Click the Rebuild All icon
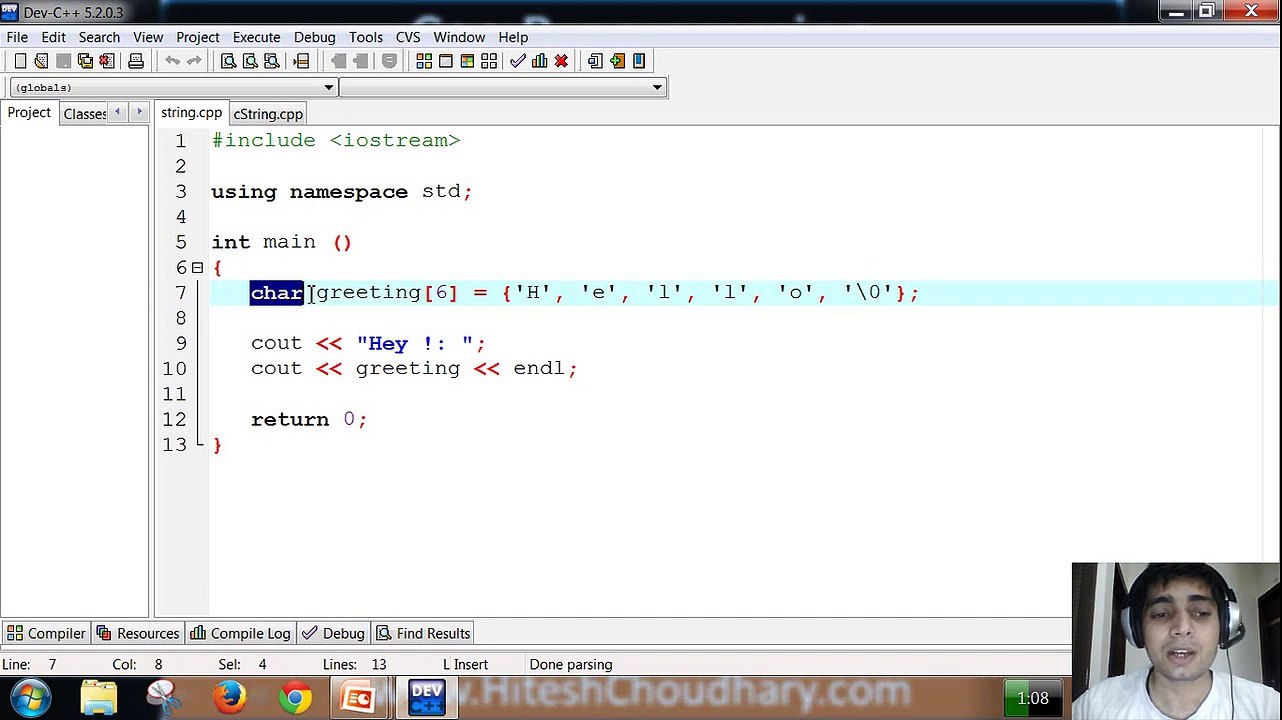 [x=489, y=61]
